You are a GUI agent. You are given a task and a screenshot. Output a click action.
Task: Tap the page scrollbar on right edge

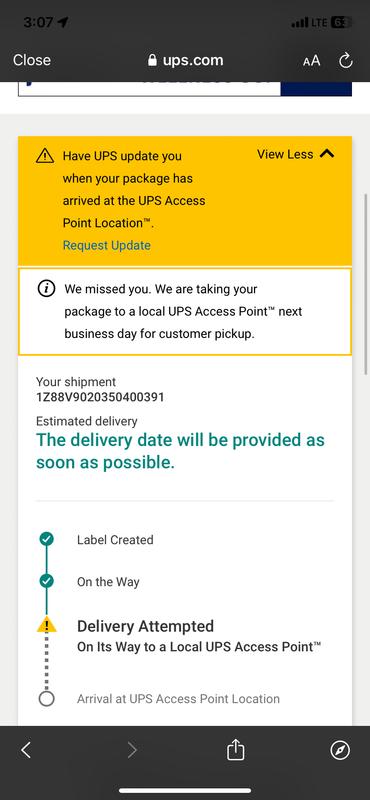pyautogui.click(x=365, y=284)
